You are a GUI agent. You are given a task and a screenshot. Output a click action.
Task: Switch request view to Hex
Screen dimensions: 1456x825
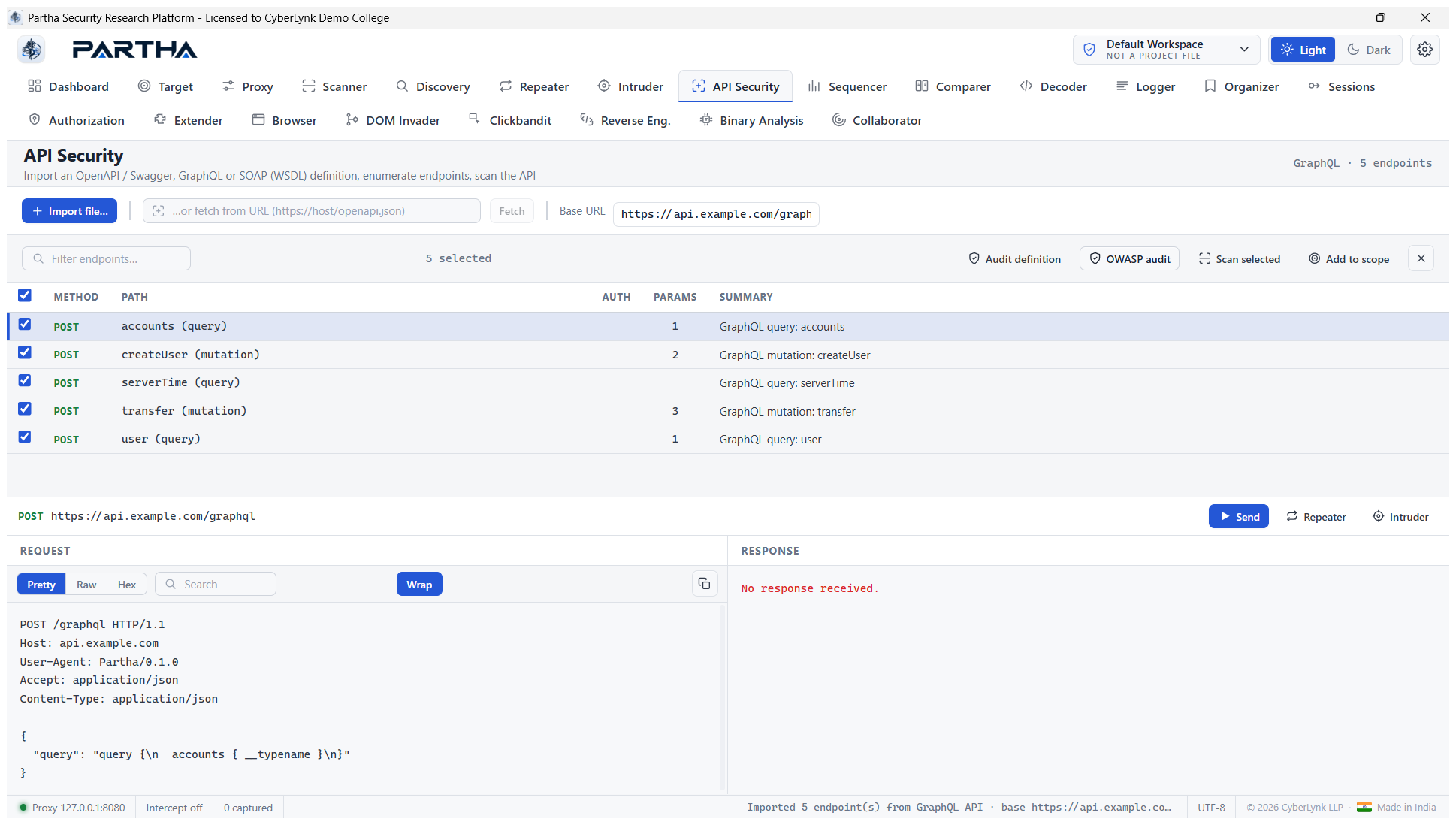127,585
